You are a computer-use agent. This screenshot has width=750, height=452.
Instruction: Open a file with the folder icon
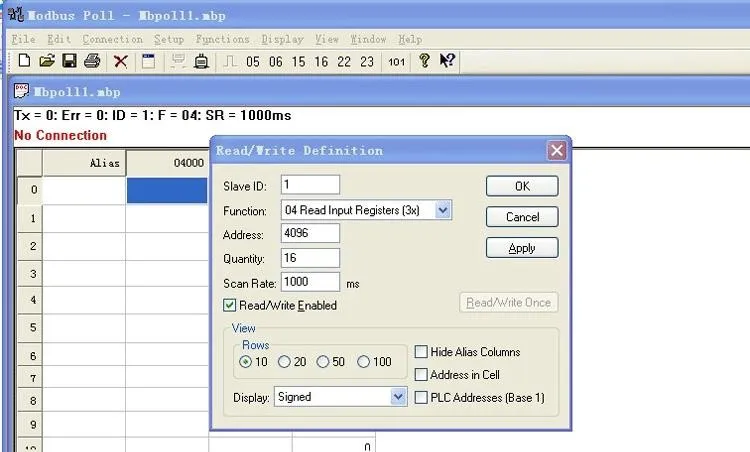click(x=47, y=61)
